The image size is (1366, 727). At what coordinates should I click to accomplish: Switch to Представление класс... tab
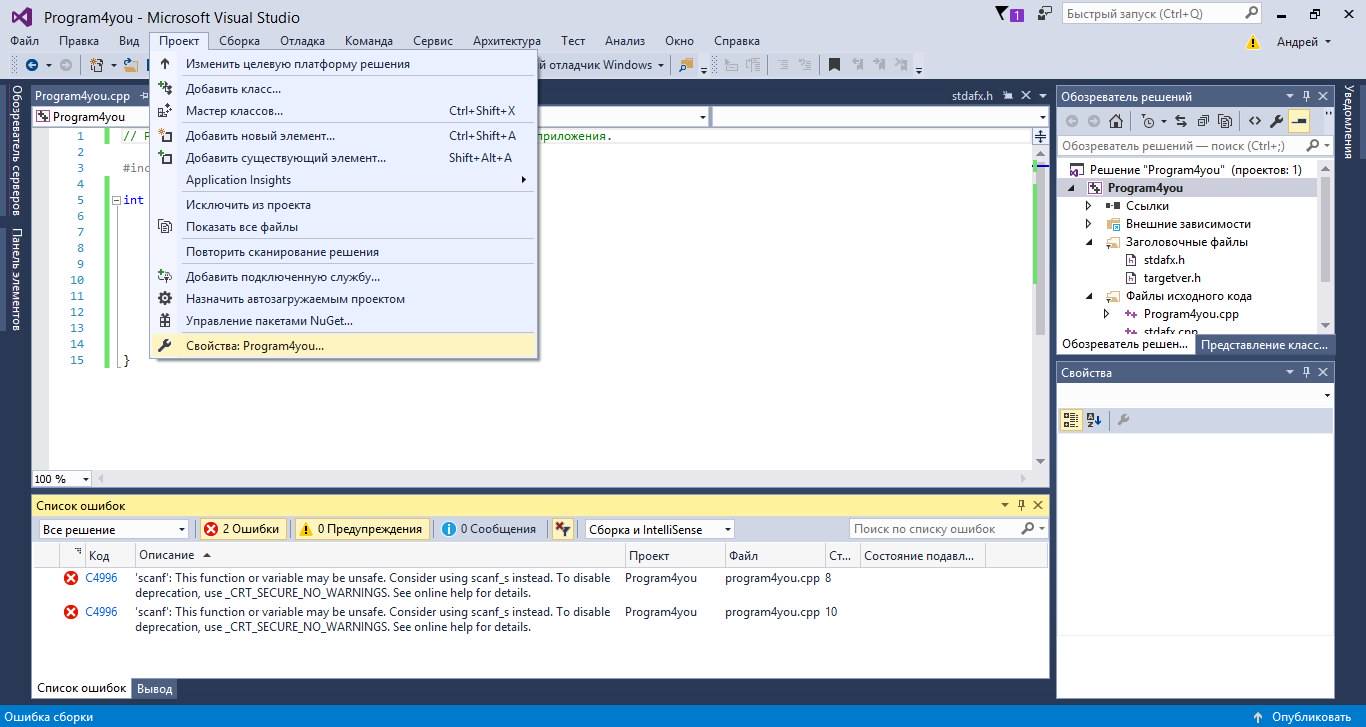coord(1265,345)
